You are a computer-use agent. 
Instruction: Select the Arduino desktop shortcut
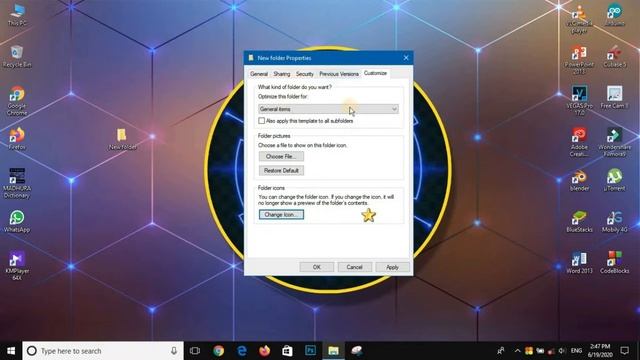tap(614, 15)
